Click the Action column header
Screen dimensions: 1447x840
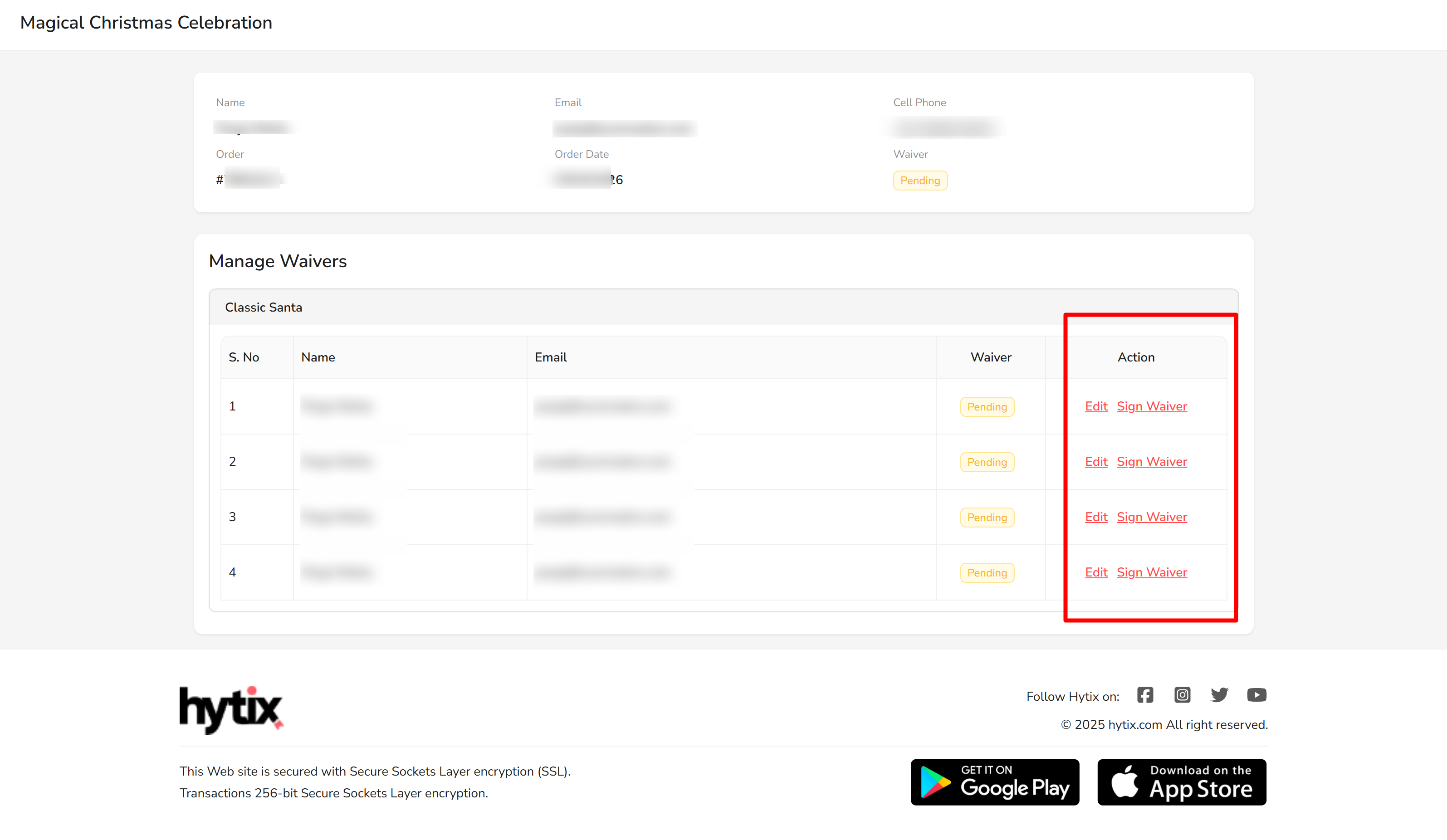[x=1135, y=357]
